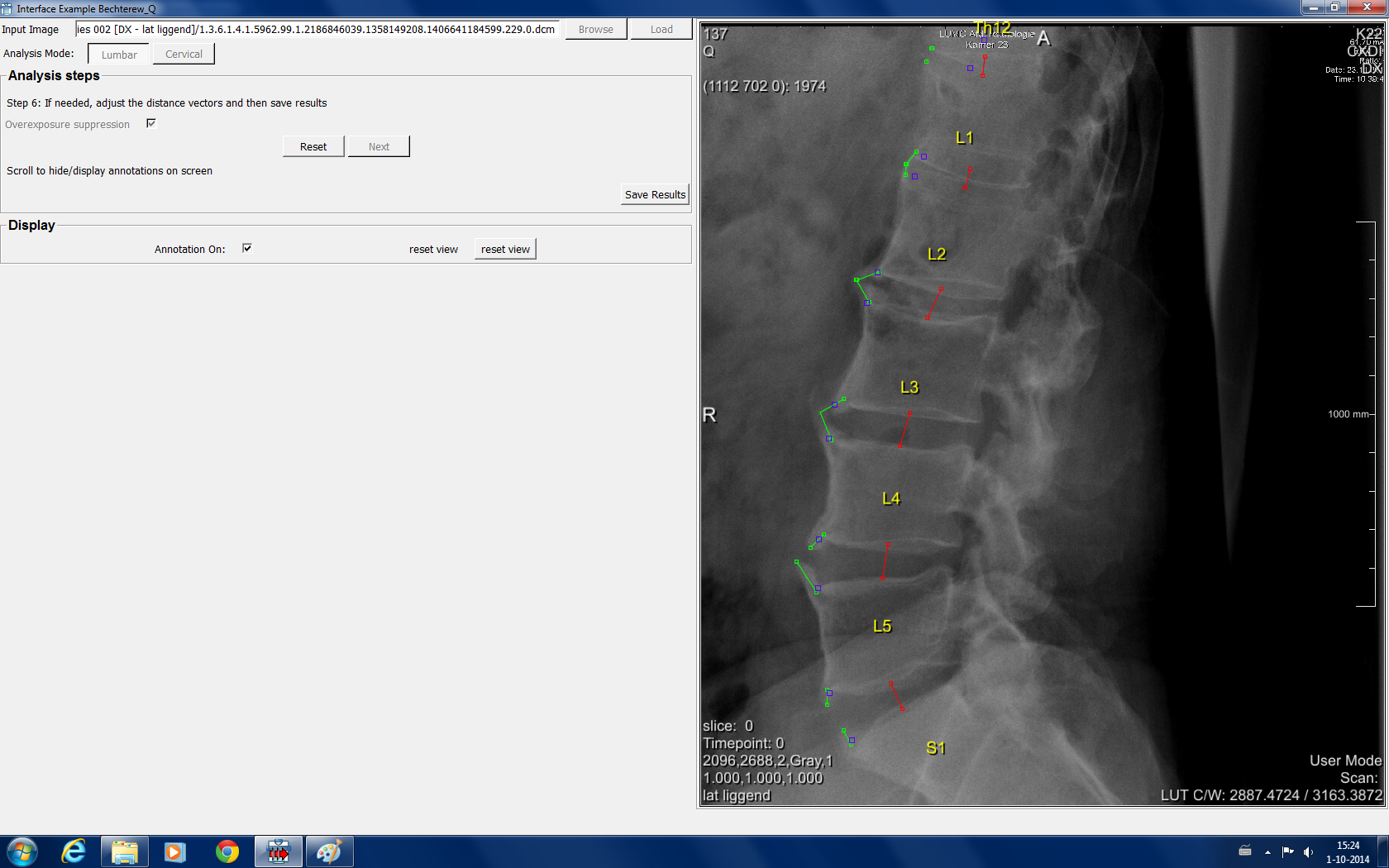The height and width of the screenshot is (868, 1389).
Task: Click the Input Image path field
Action: click(317, 29)
